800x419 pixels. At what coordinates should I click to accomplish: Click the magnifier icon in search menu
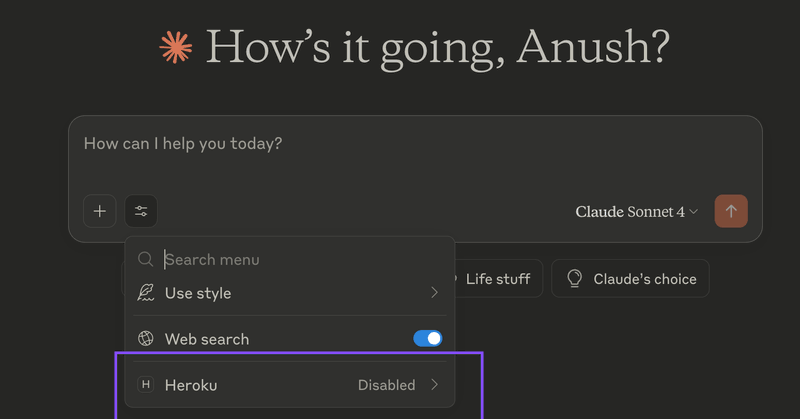click(145, 259)
